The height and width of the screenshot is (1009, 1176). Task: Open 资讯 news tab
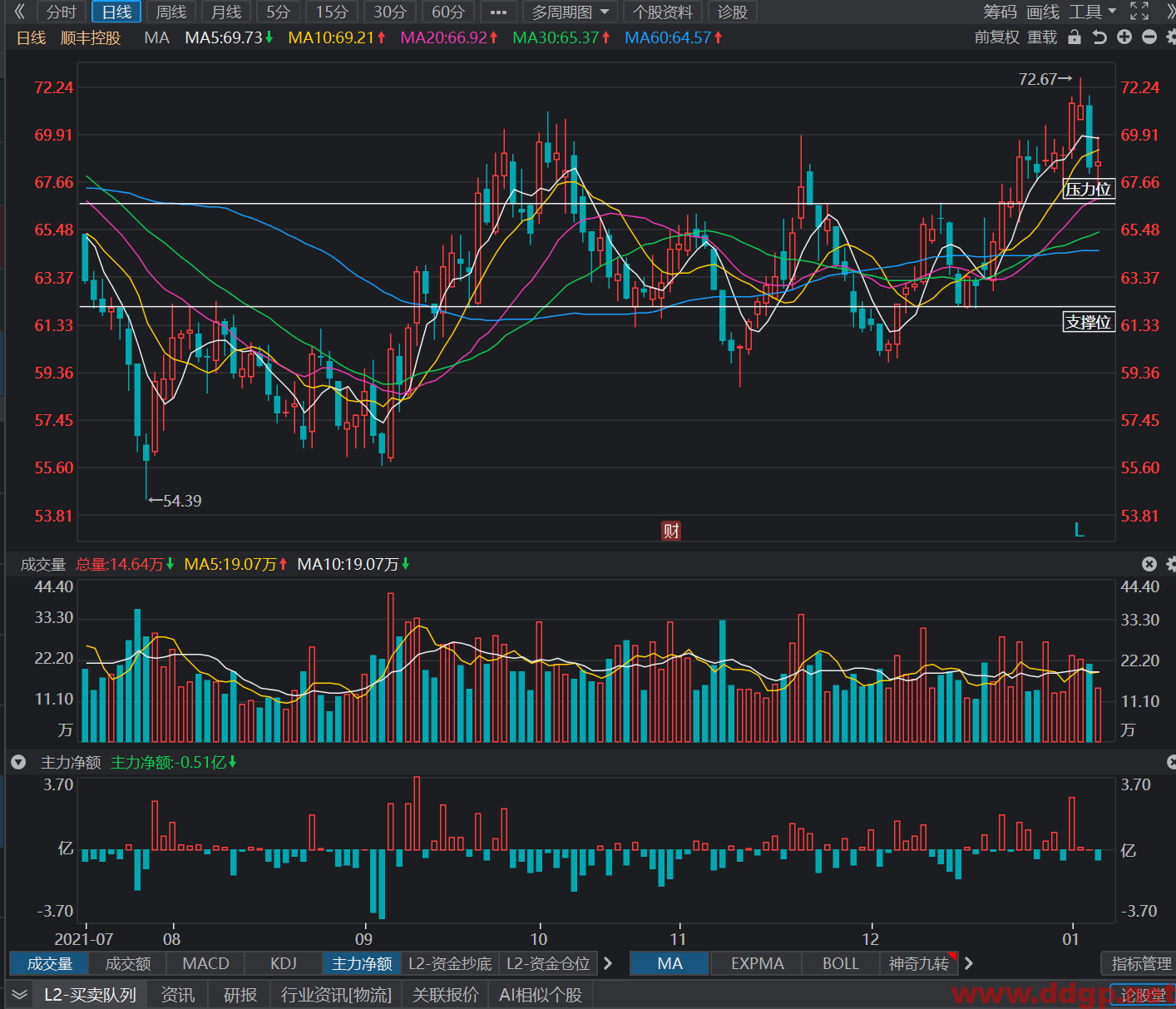pyautogui.click(x=177, y=995)
